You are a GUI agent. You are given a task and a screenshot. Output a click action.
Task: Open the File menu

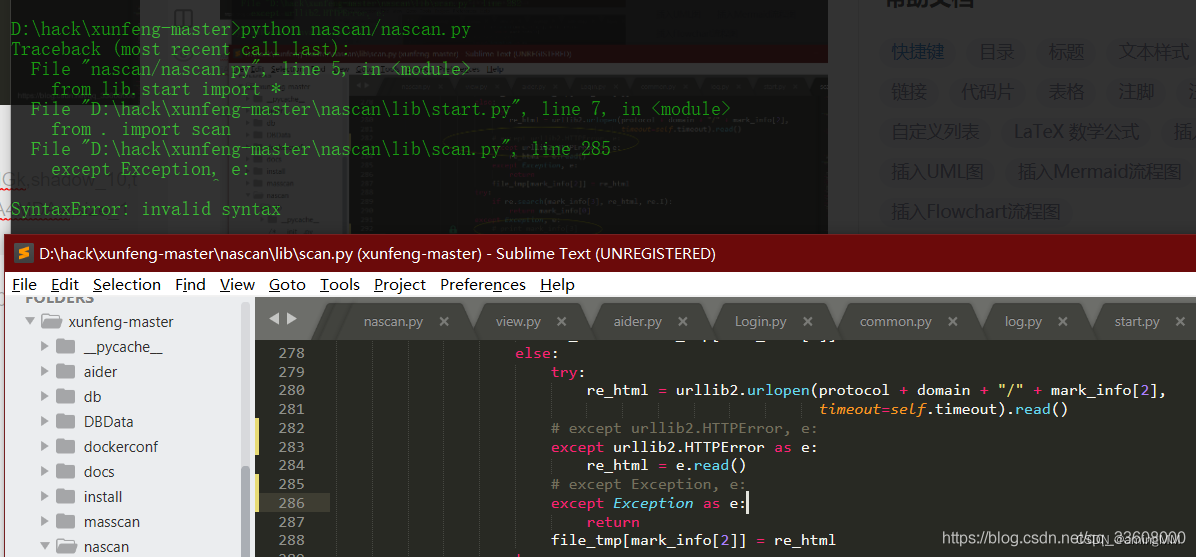point(24,285)
